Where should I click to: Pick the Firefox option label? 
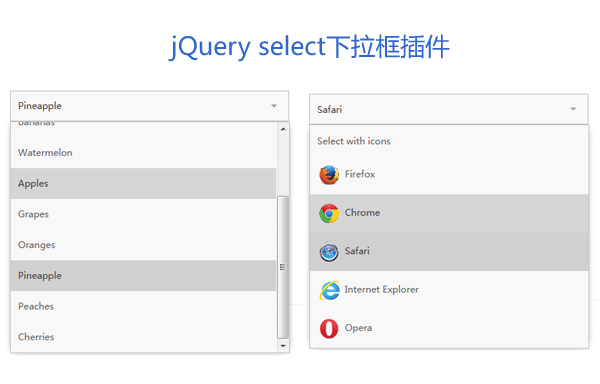[x=360, y=174]
